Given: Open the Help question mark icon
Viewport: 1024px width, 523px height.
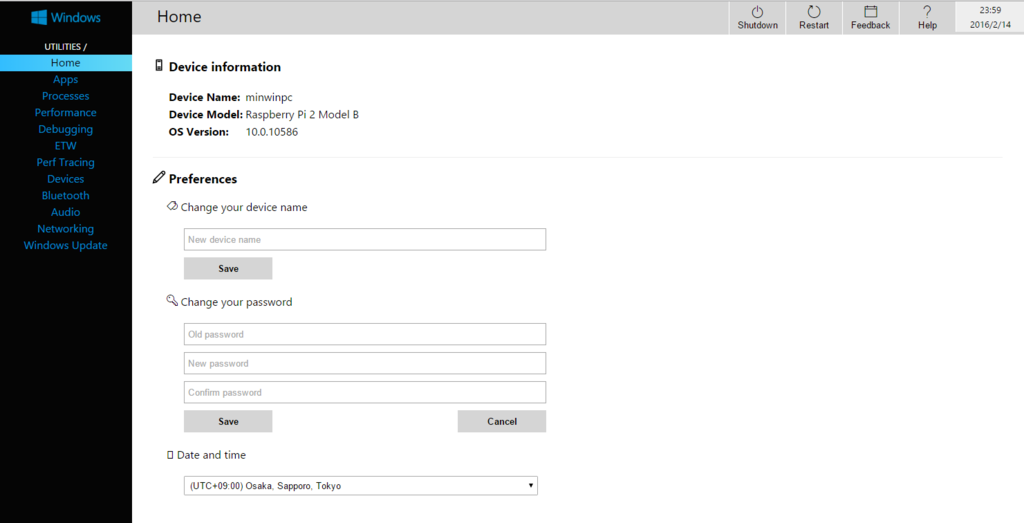Looking at the screenshot, I should (927, 12).
